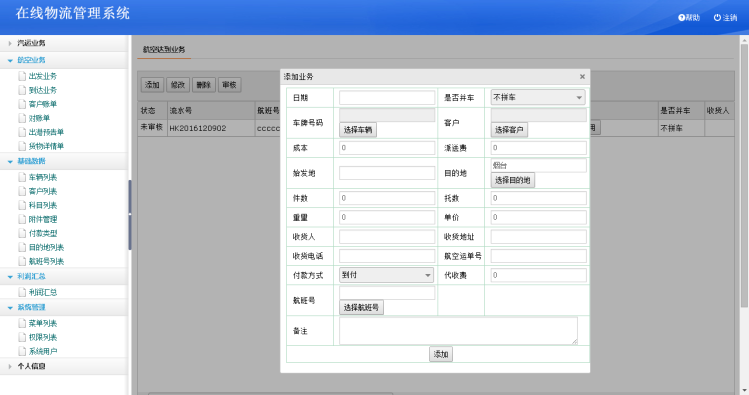
Task: Click the help icon in header
Action: [x=681, y=18]
